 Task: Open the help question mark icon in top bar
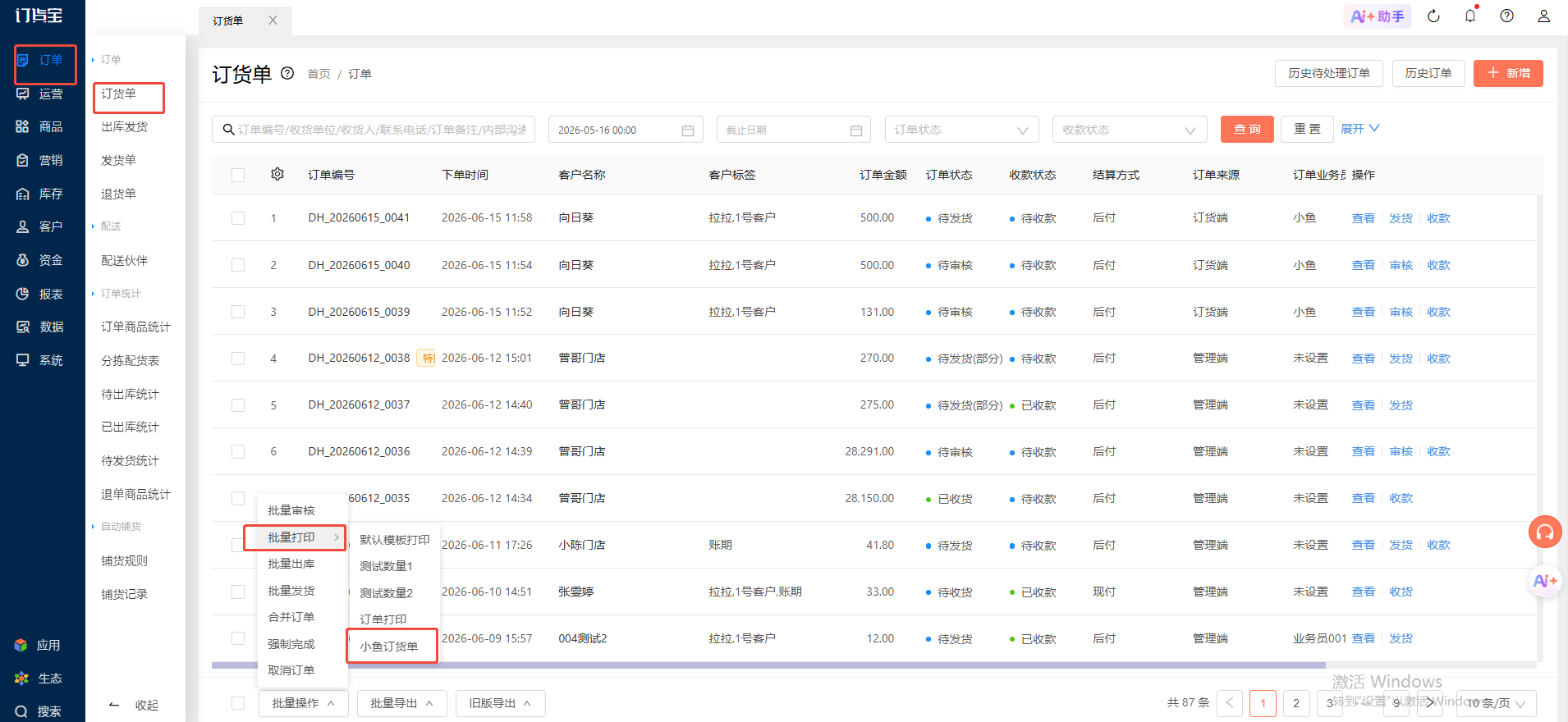coord(1507,16)
